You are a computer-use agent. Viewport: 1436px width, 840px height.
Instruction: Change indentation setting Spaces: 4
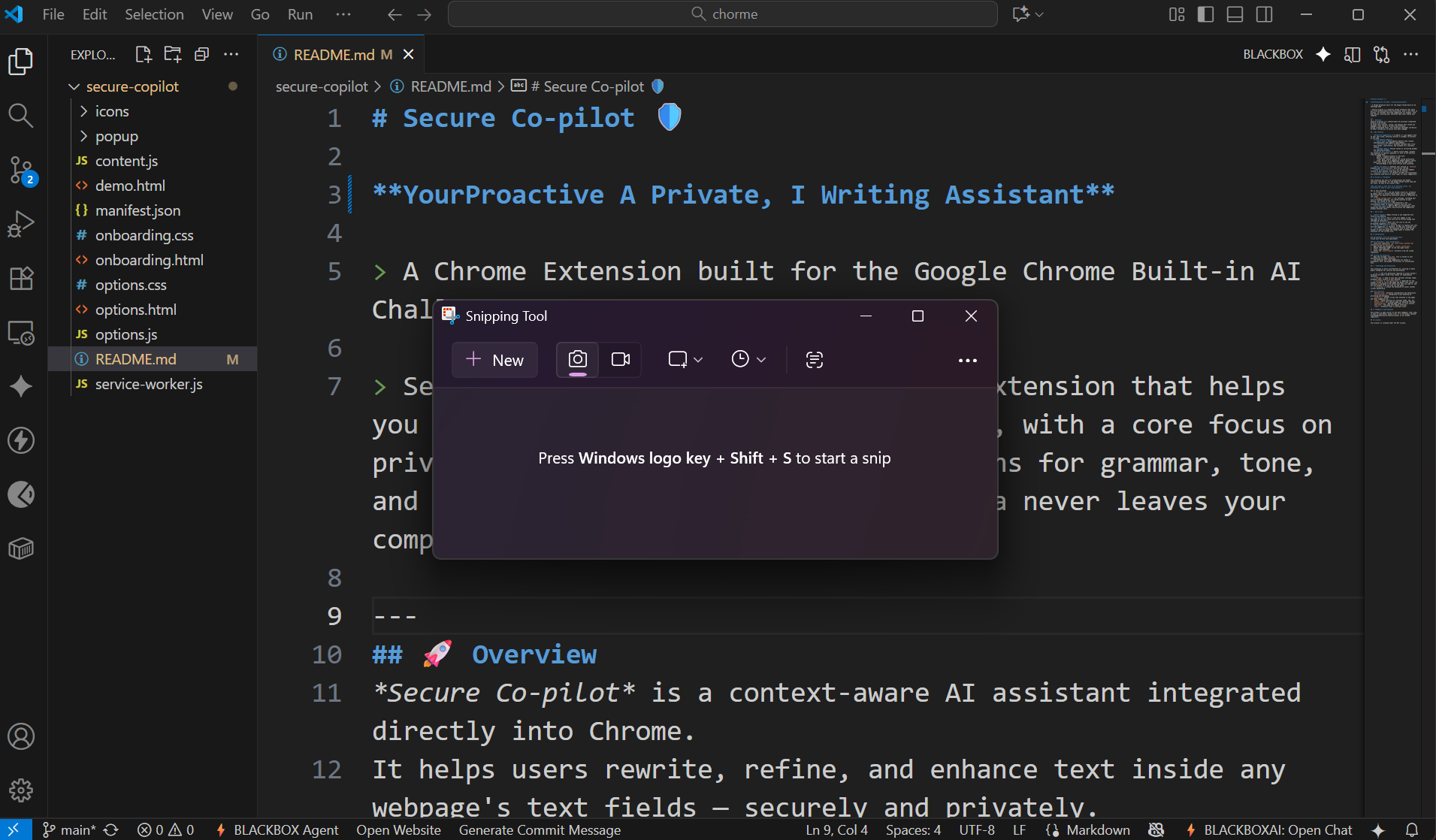click(x=913, y=830)
